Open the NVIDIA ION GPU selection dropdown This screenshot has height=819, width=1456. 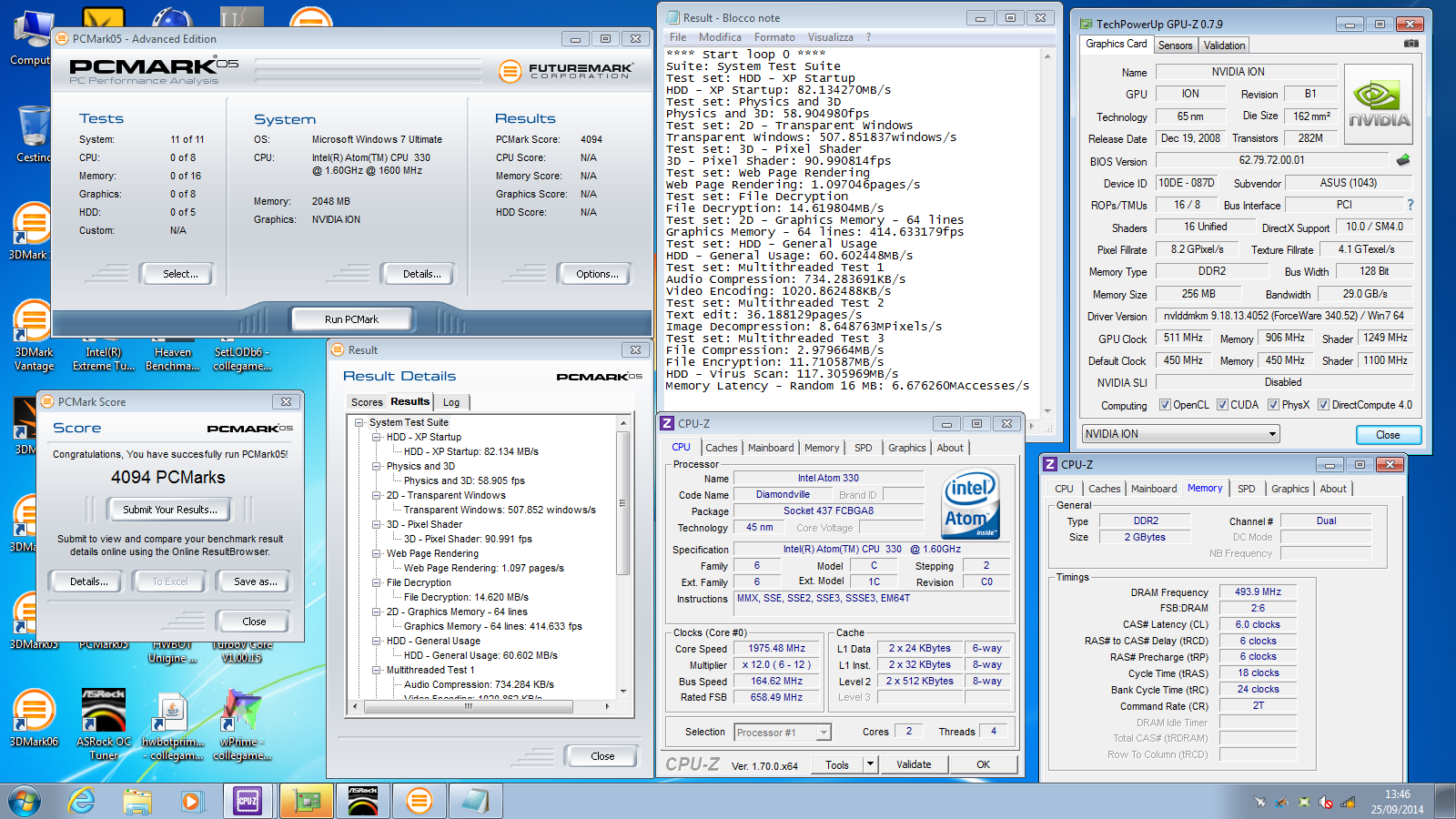click(1180, 434)
